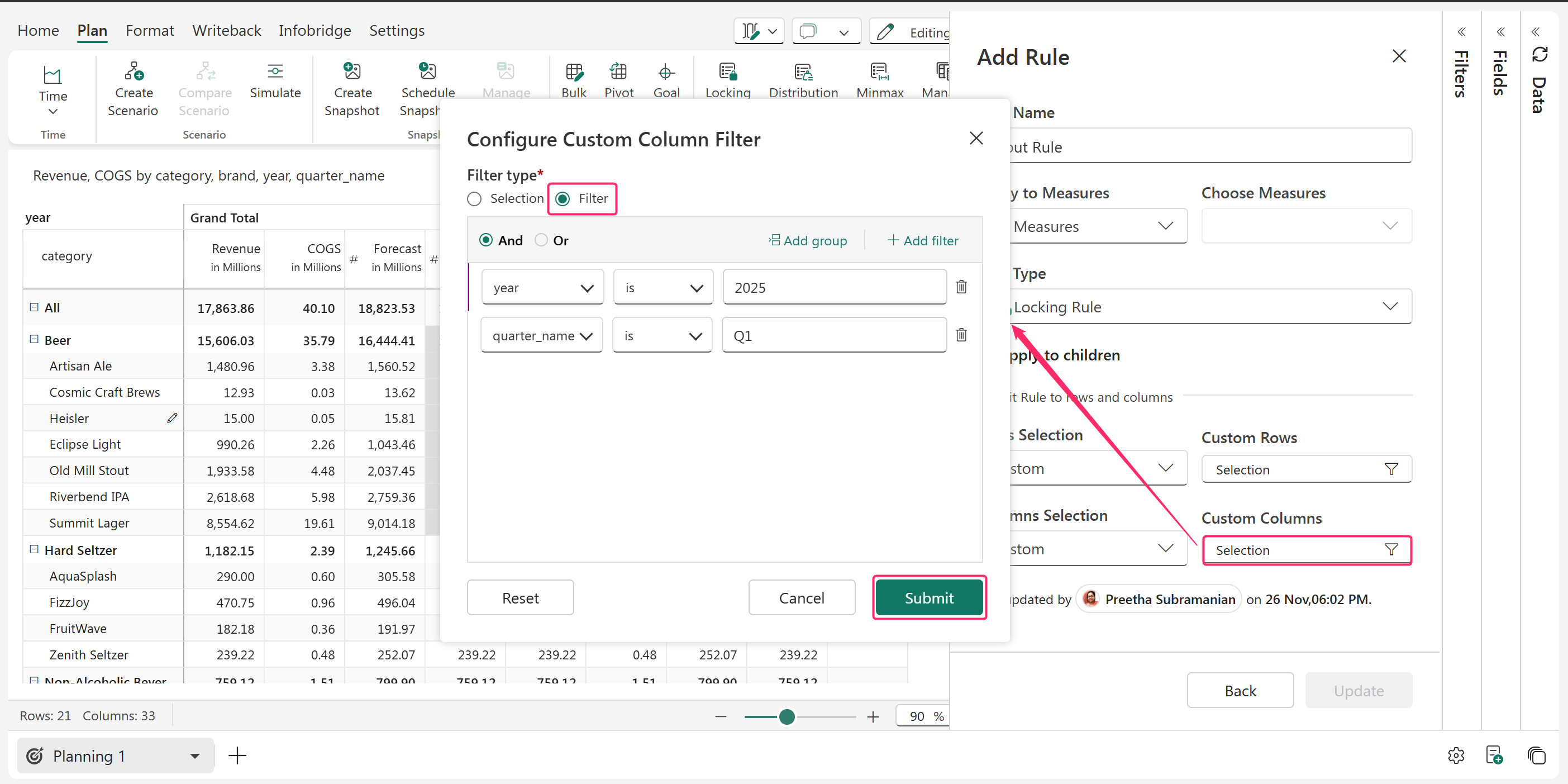
Task: Open the Goal seek tool
Action: point(666,72)
